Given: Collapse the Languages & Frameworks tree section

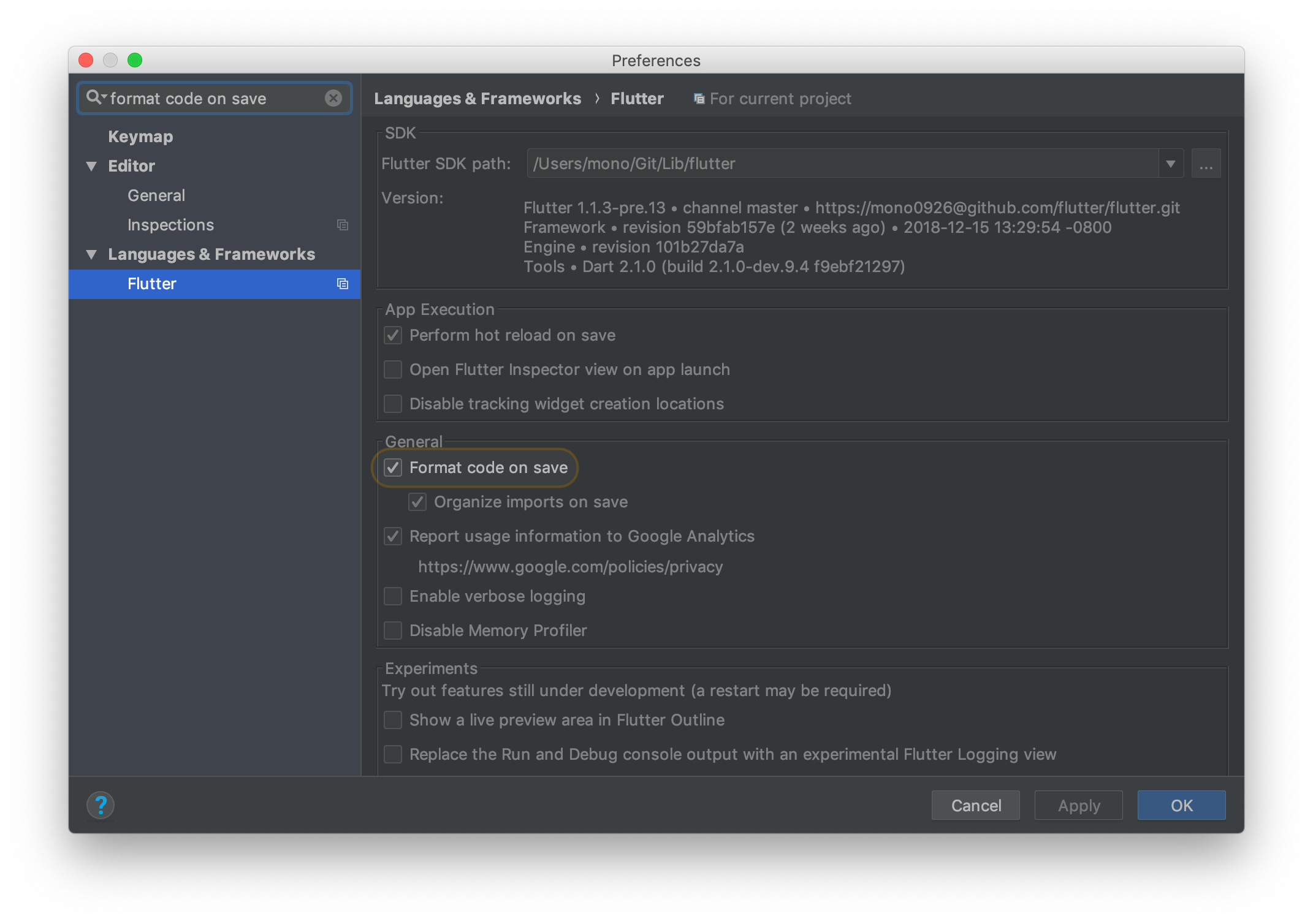Looking at the screenshot, I should click(x=91, y=254).
